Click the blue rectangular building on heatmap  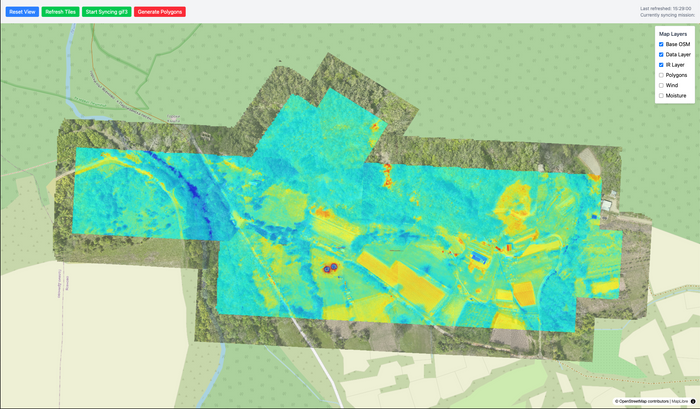tap(481, 258)
